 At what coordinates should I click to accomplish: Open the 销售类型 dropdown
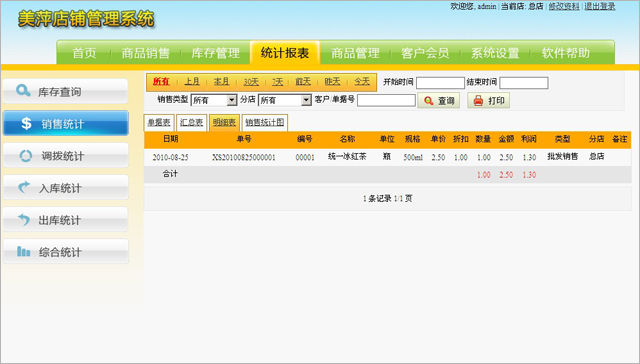pyautogui.click(x=214, y=100)
